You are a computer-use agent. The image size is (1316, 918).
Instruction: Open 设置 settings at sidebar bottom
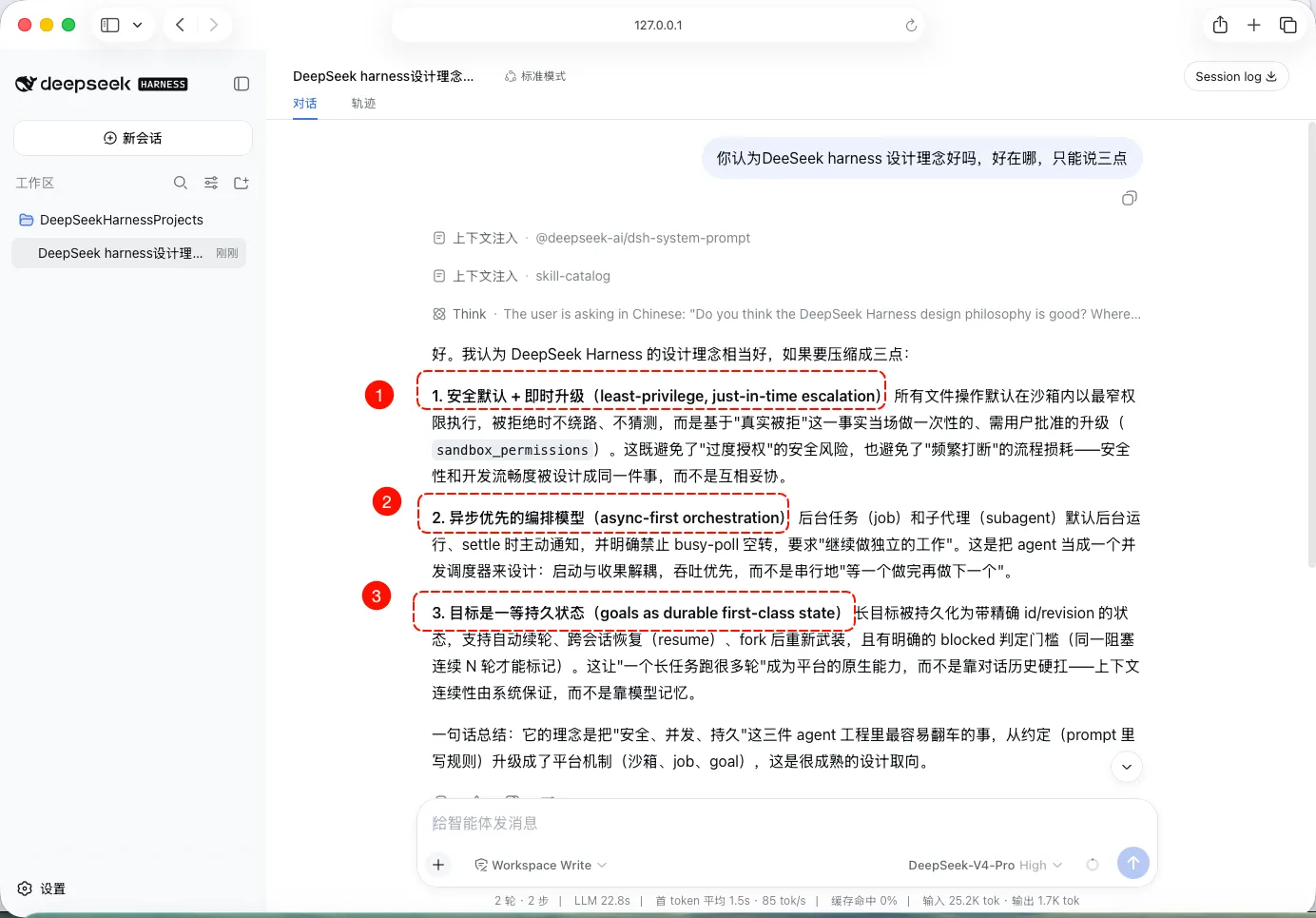(x=42, y=889)
